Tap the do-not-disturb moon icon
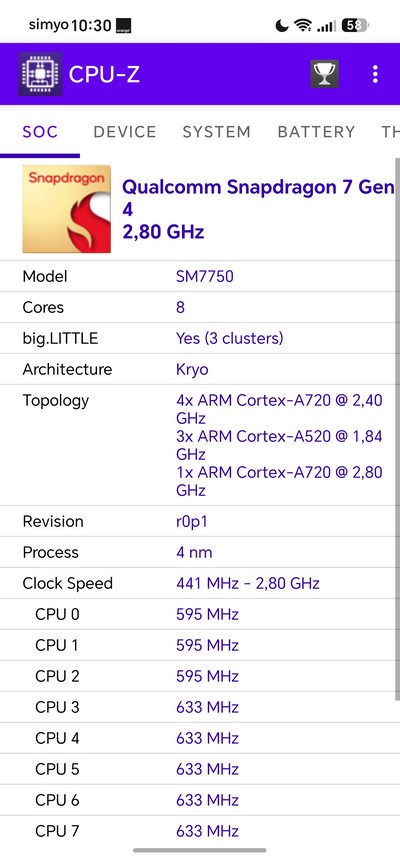This screenshot has height=863, width=400. (x=282, y=25)
